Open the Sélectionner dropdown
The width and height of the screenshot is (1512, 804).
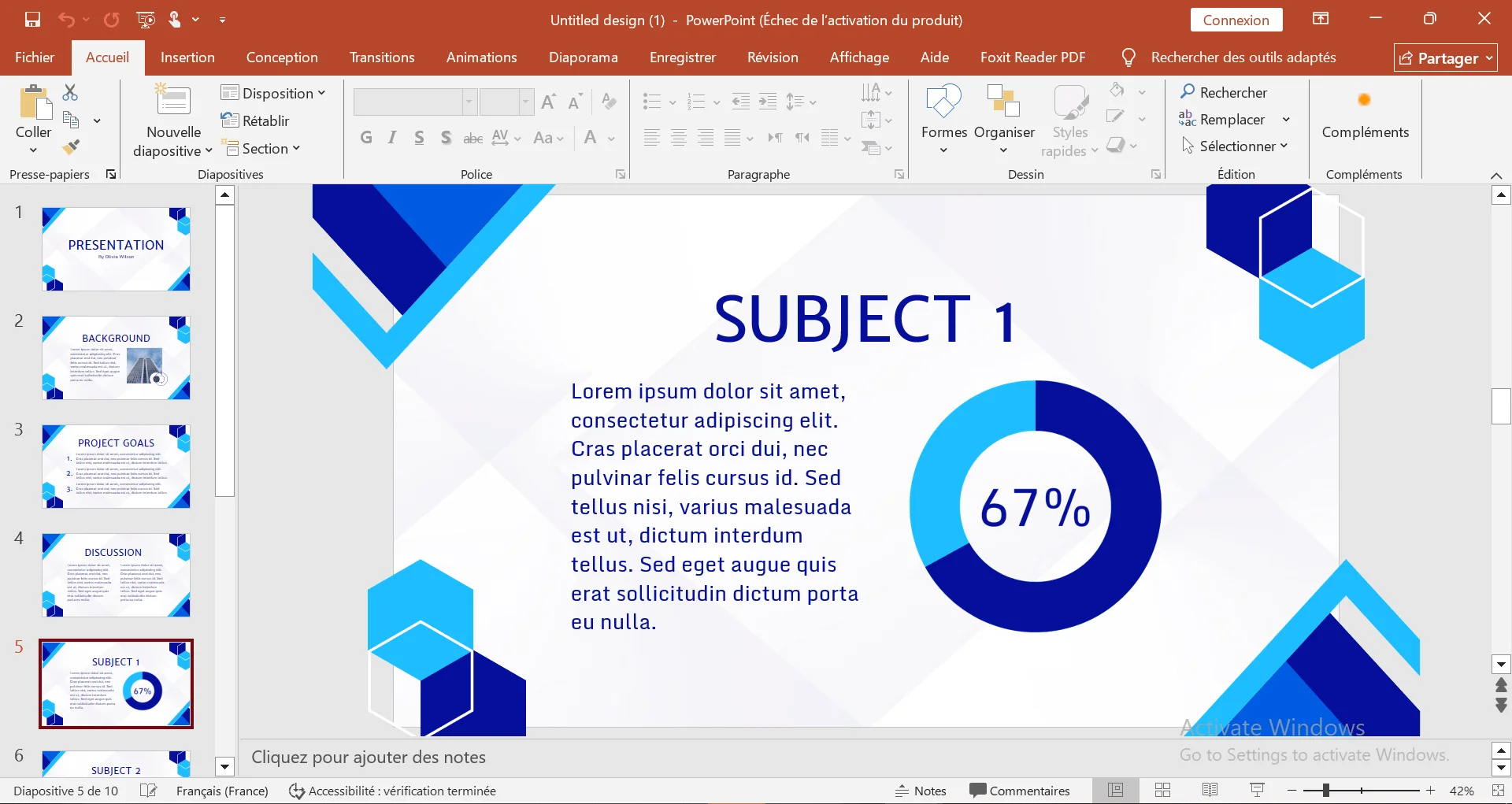[1235, 146]
